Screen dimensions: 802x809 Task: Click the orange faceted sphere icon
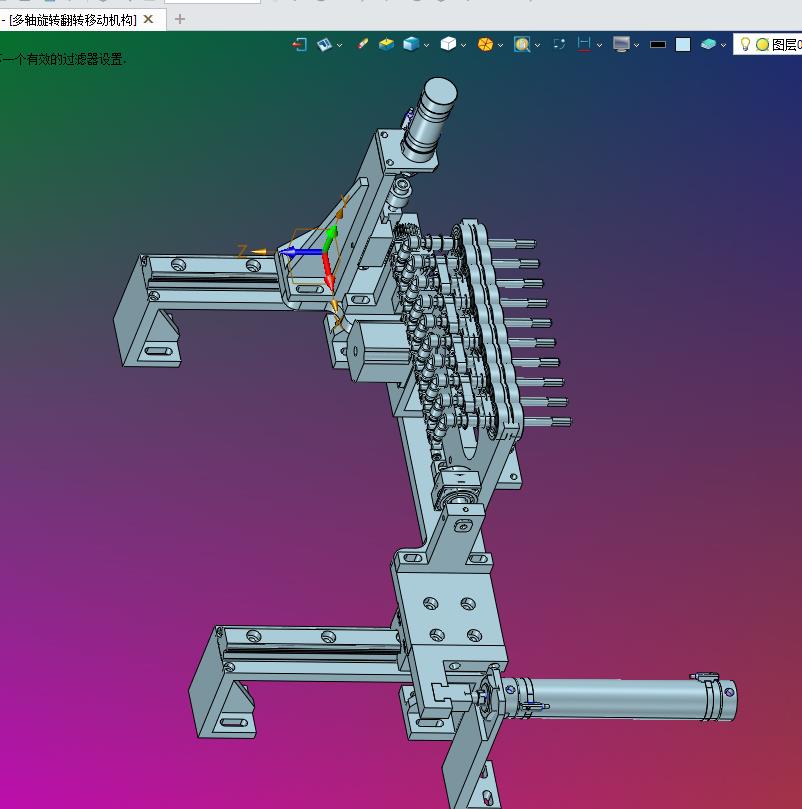485,44
